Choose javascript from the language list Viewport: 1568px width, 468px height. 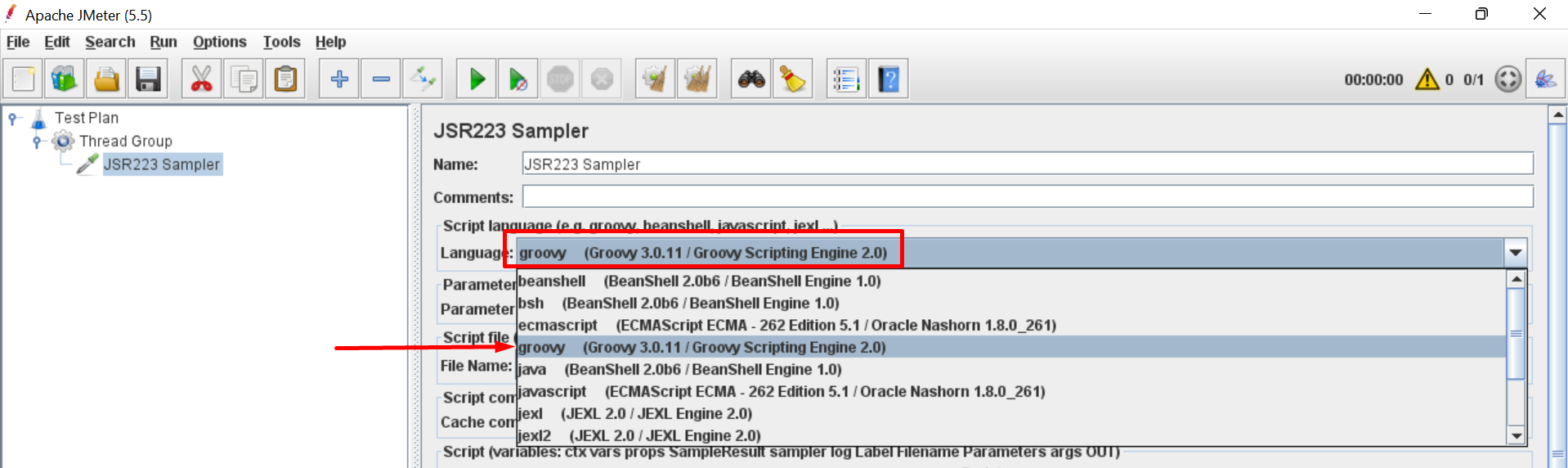1011,392
